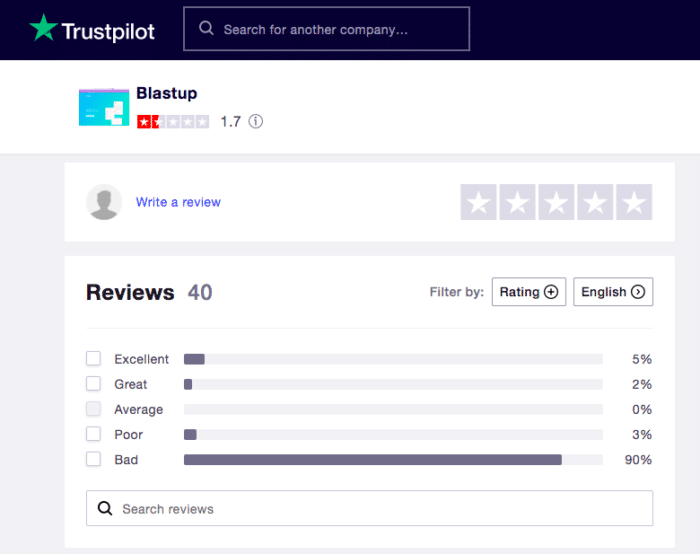The width and height of the screenshot is (700, 554).
Task: Click the Search reviews magnifier icon
Action: (x=105, y=508)
